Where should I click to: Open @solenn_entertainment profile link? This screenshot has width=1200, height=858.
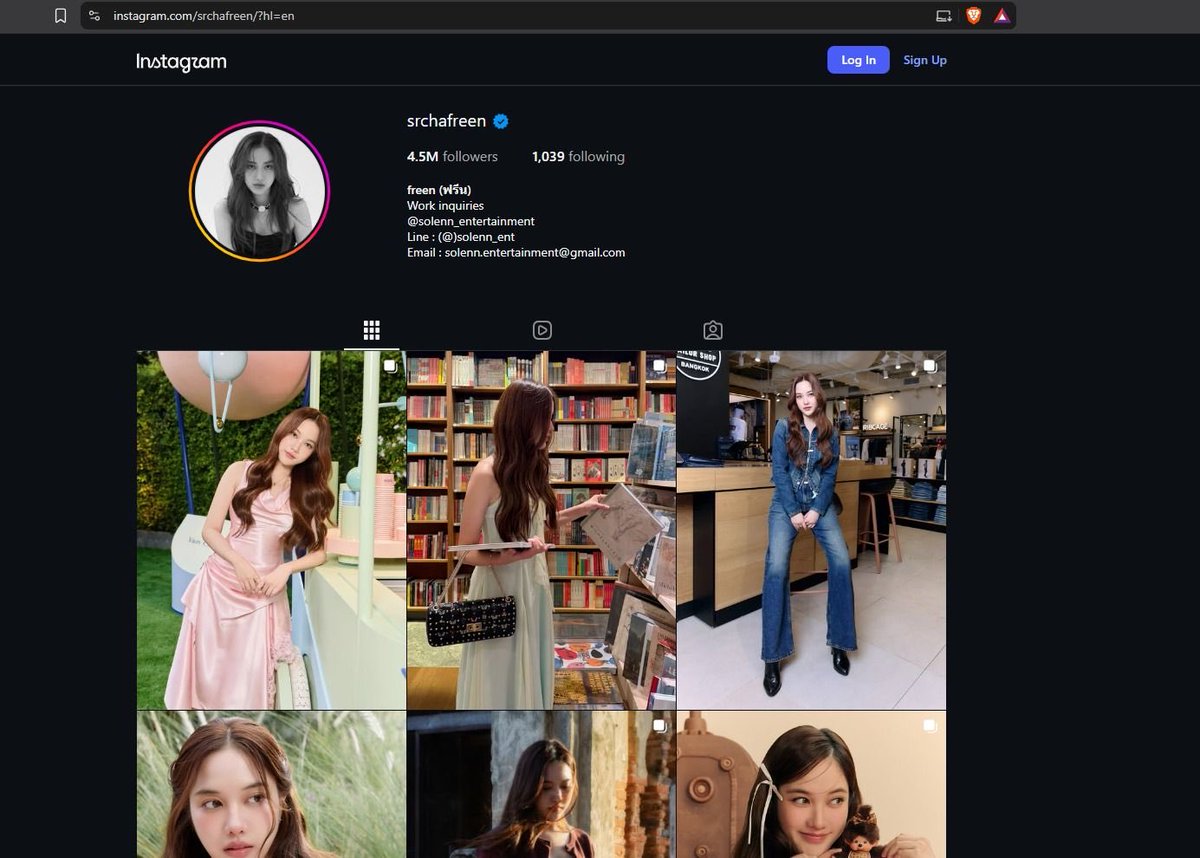(x=471, y=221)
